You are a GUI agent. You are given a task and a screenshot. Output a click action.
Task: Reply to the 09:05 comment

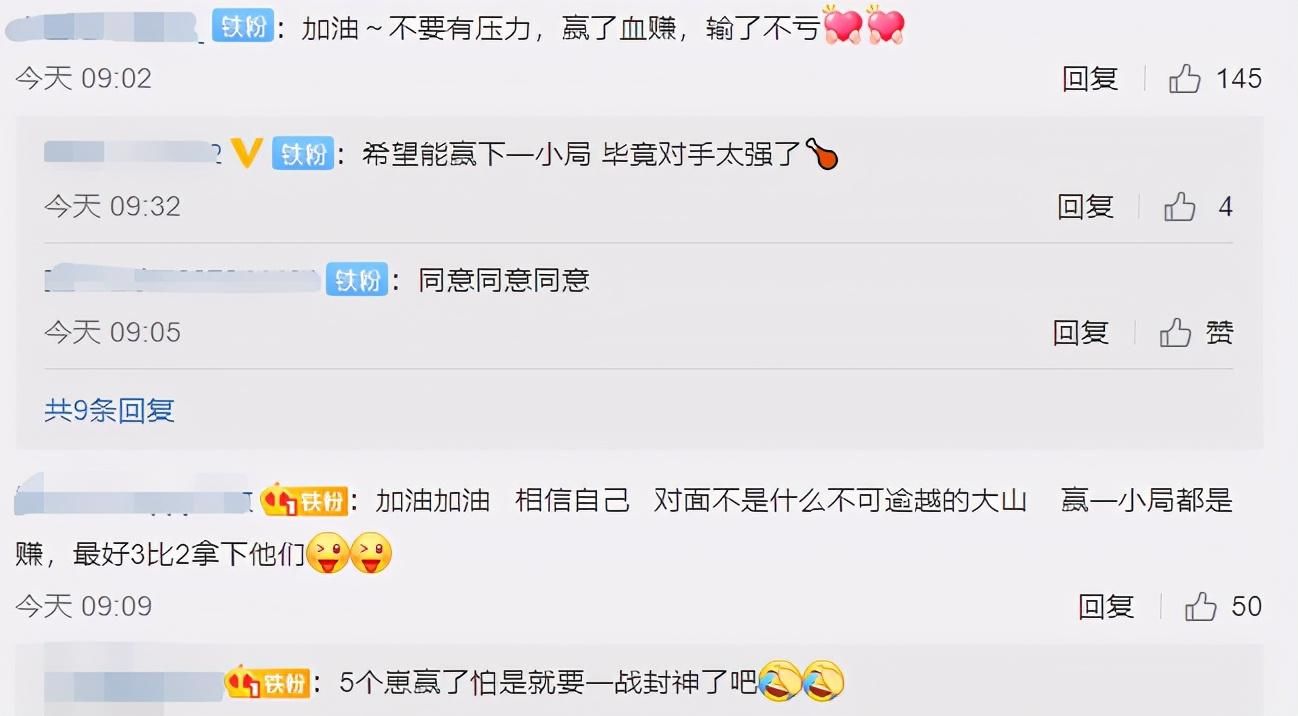click(1081, 333)
